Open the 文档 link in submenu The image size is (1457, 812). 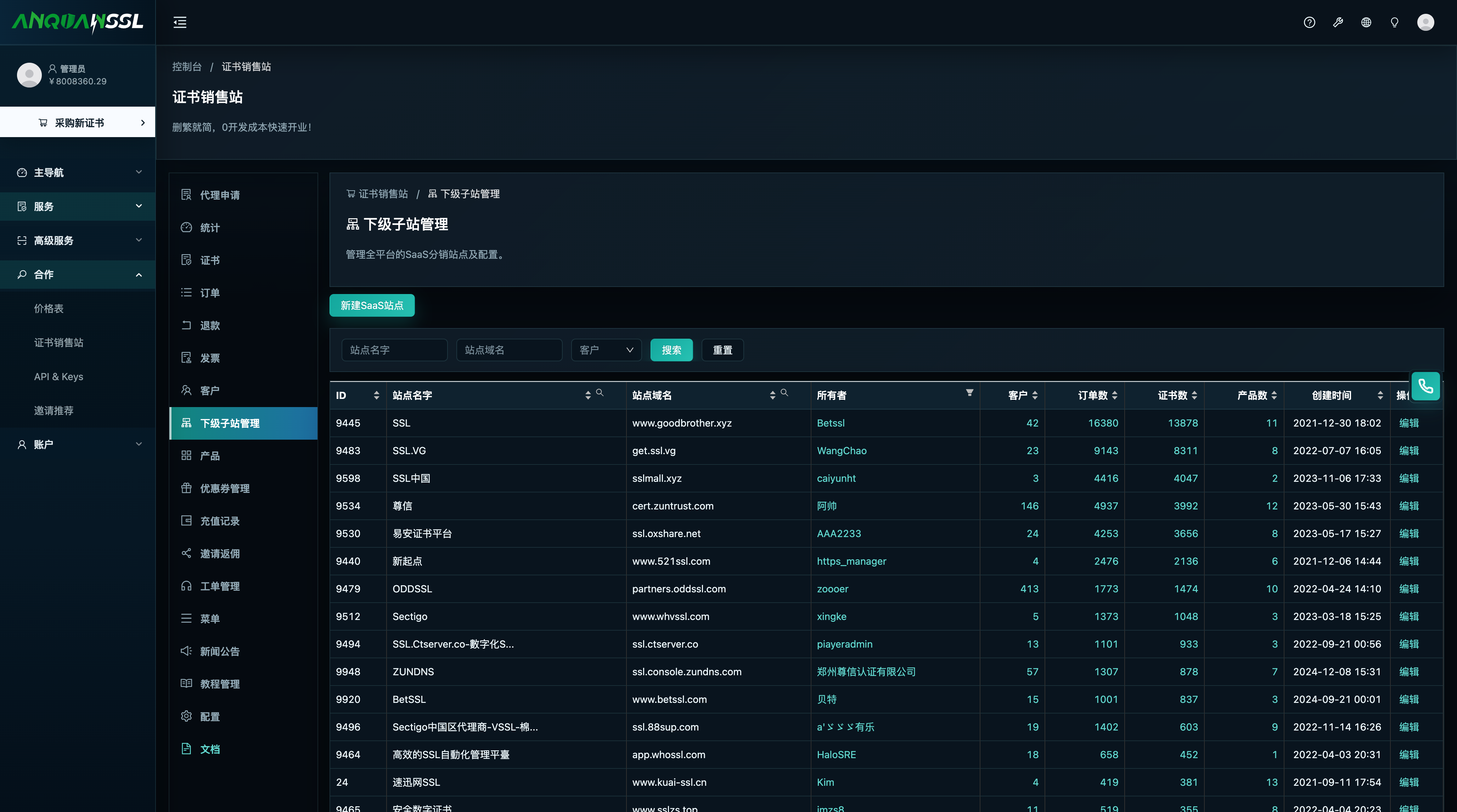243,749
